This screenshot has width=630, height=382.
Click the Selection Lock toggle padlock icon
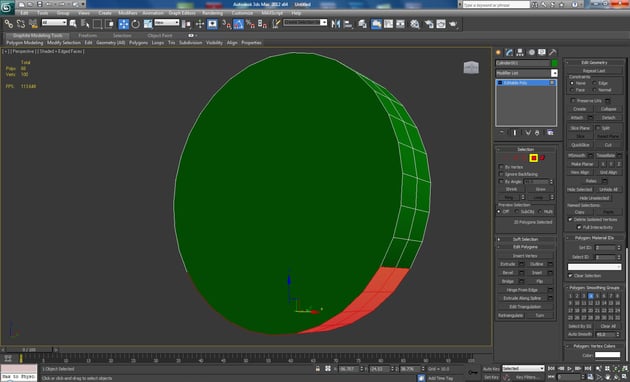[x=318, y=369]
